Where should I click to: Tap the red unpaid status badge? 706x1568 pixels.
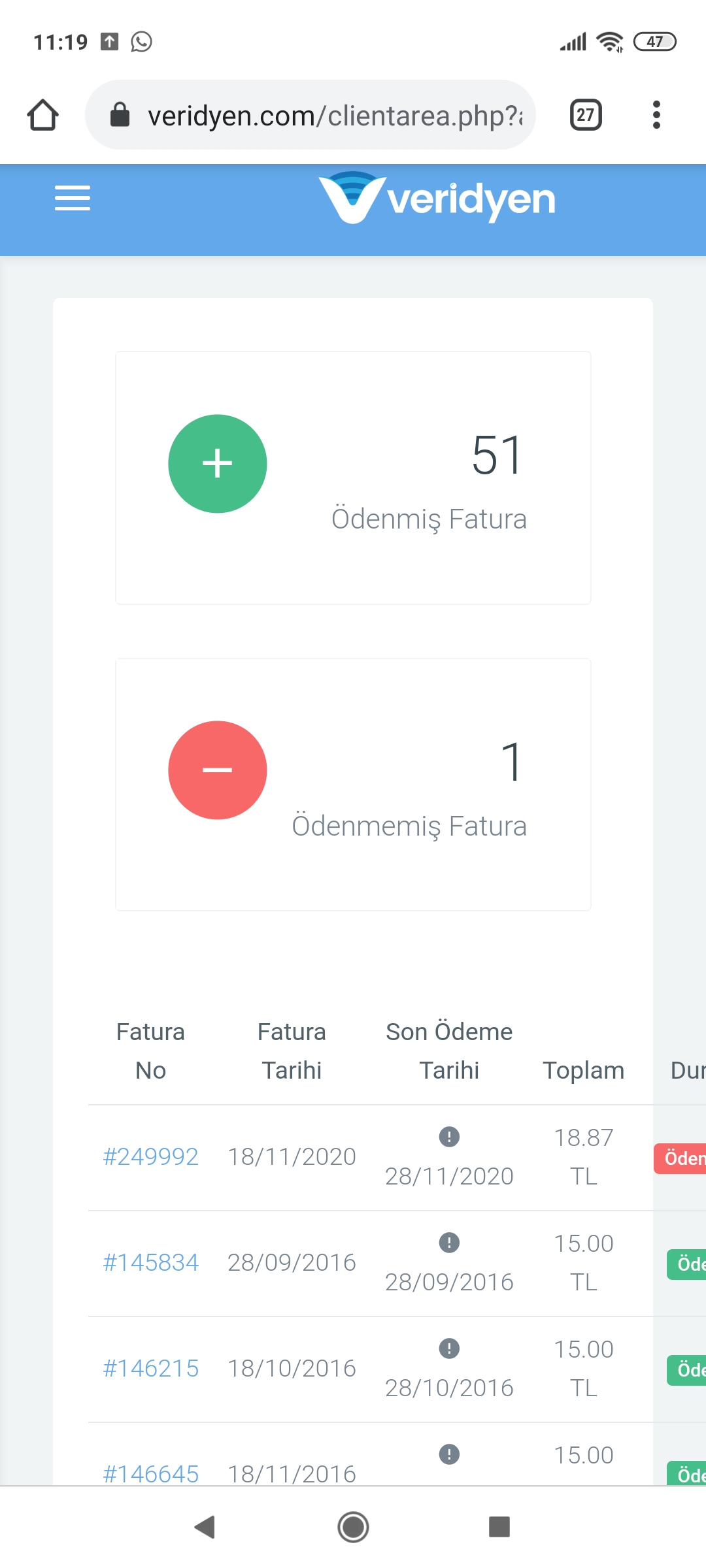pos(680,1158)
